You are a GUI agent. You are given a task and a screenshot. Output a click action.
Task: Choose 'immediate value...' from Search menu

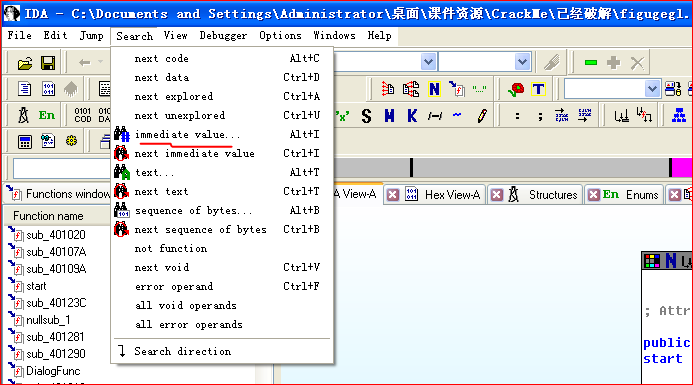[x=222, y=134]
